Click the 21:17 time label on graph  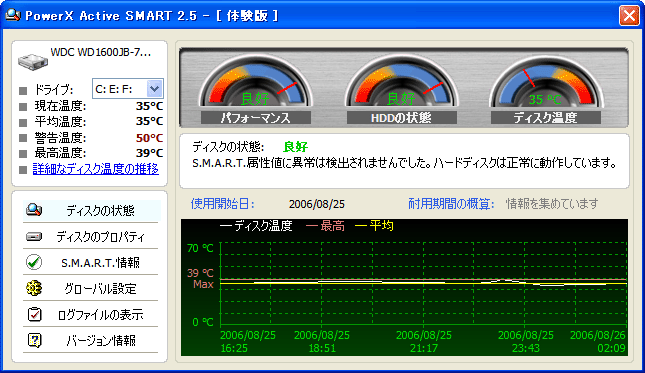[424, 348]
